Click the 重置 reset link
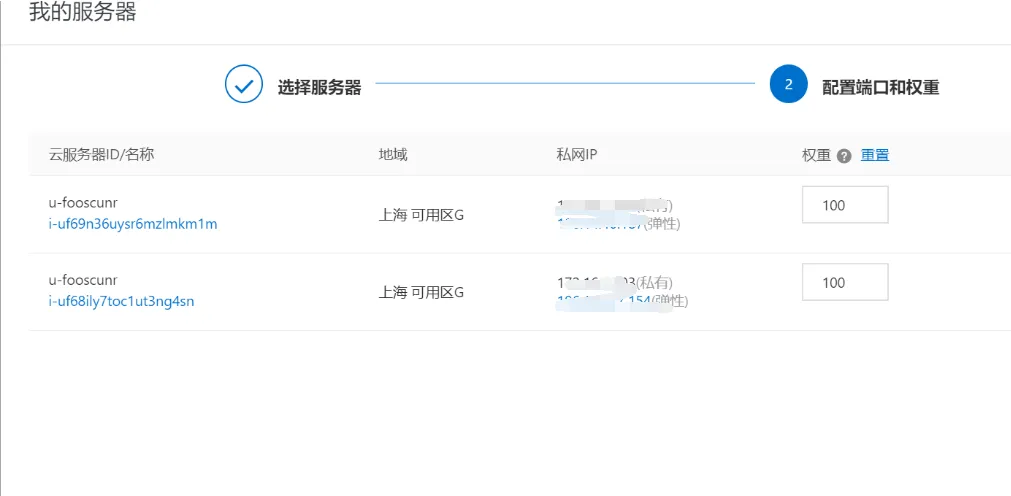 875,155
